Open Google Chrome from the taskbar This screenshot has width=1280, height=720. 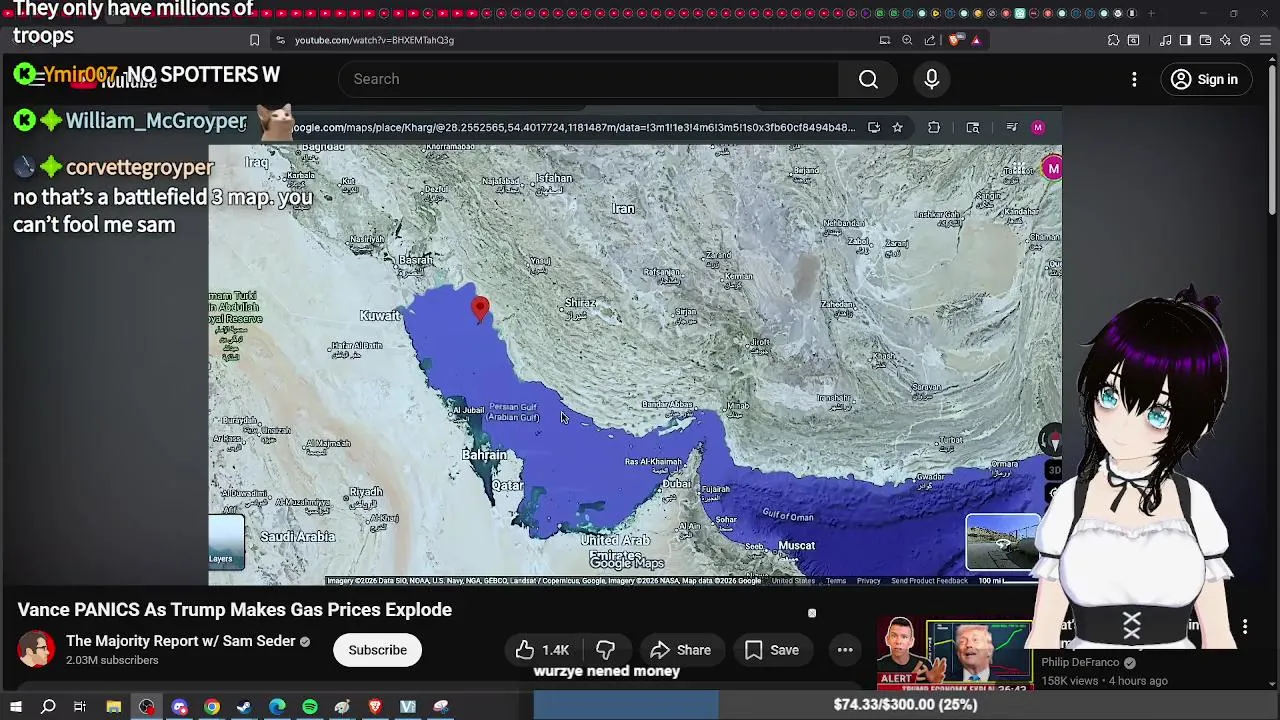[x=212, y=707]
